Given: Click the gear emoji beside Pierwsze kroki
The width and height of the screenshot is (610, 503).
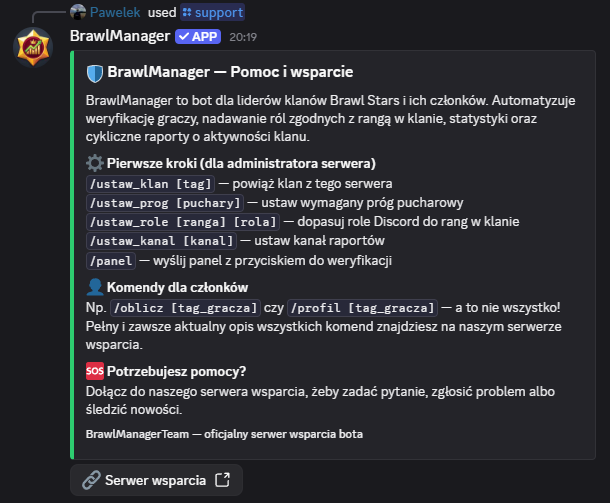Looking at the screenshot, I should point(95,163).
